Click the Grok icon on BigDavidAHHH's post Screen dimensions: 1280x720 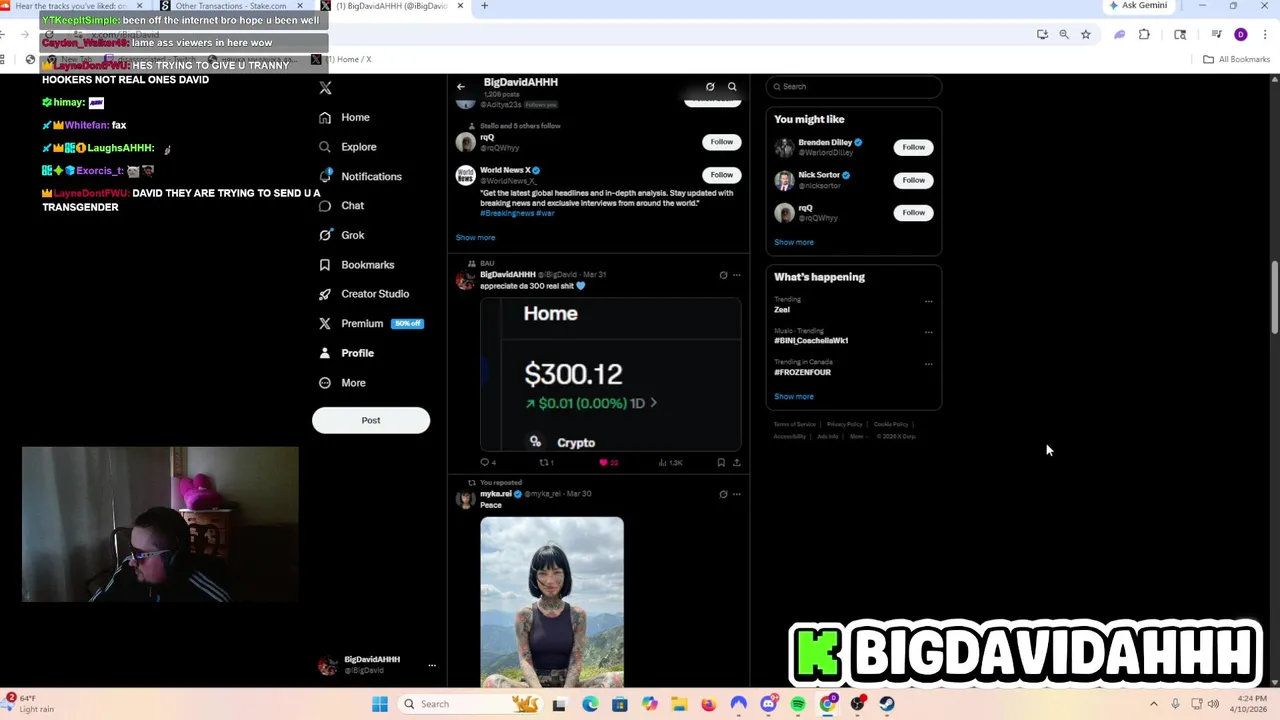[x=723, y=275]
